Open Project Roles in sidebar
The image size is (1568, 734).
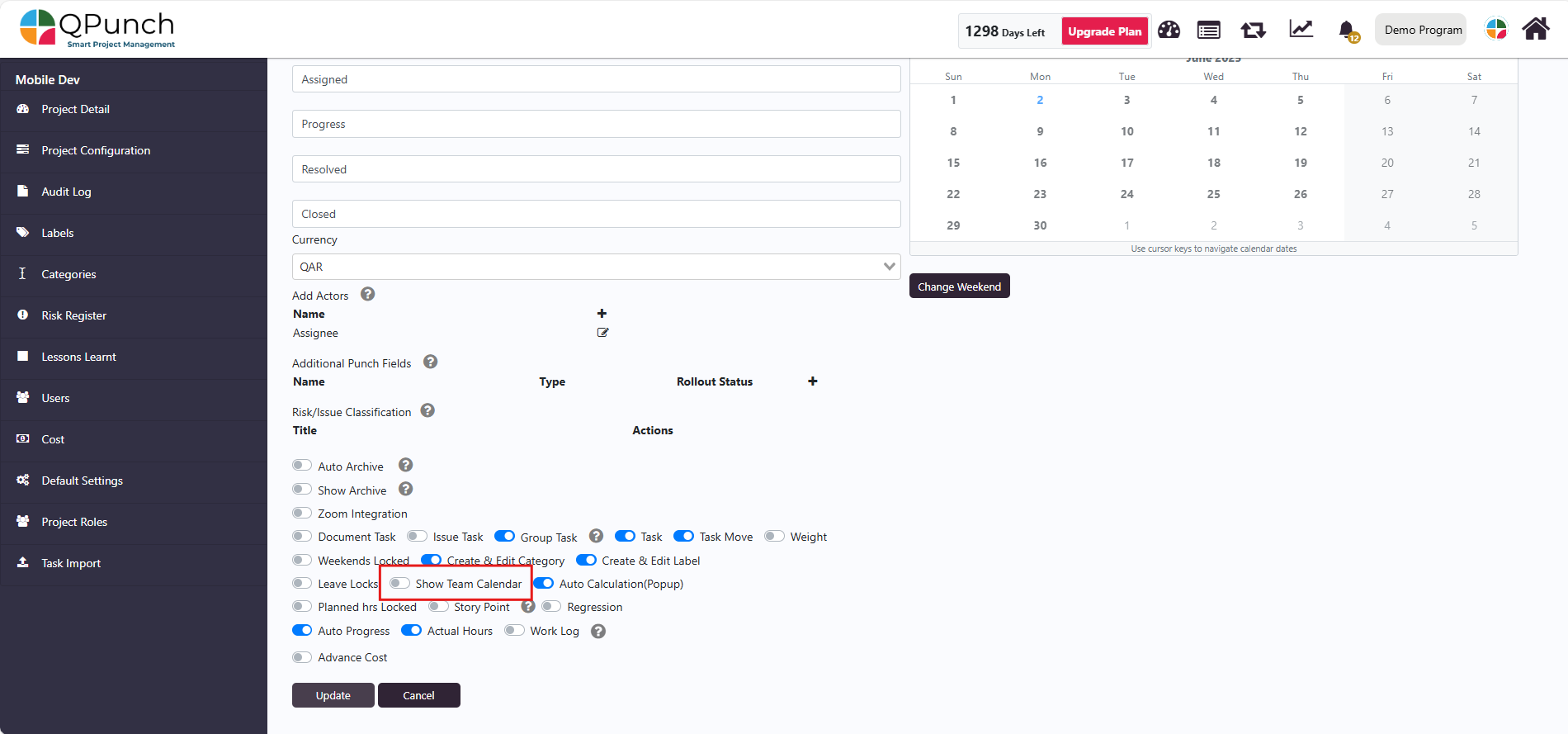pyautogui.click(x=134, y=523)
